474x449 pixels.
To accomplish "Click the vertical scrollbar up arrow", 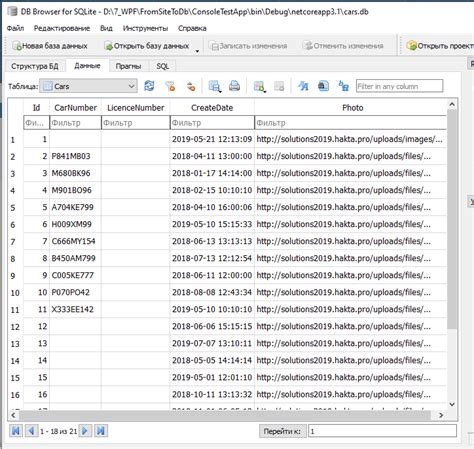I will (452, 104).
